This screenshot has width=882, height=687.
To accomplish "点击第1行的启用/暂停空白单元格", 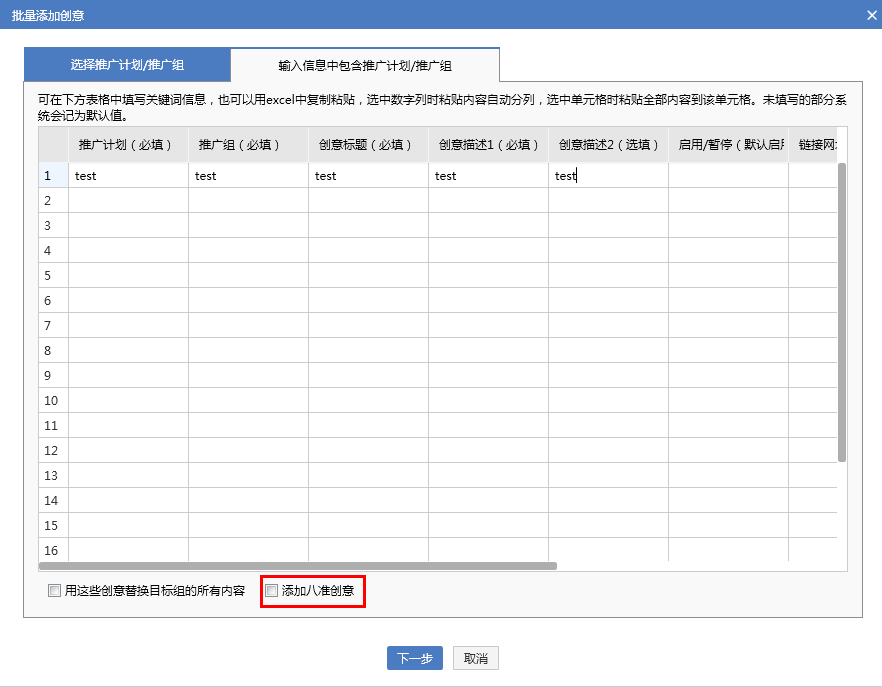I will [x=727, y=175].
